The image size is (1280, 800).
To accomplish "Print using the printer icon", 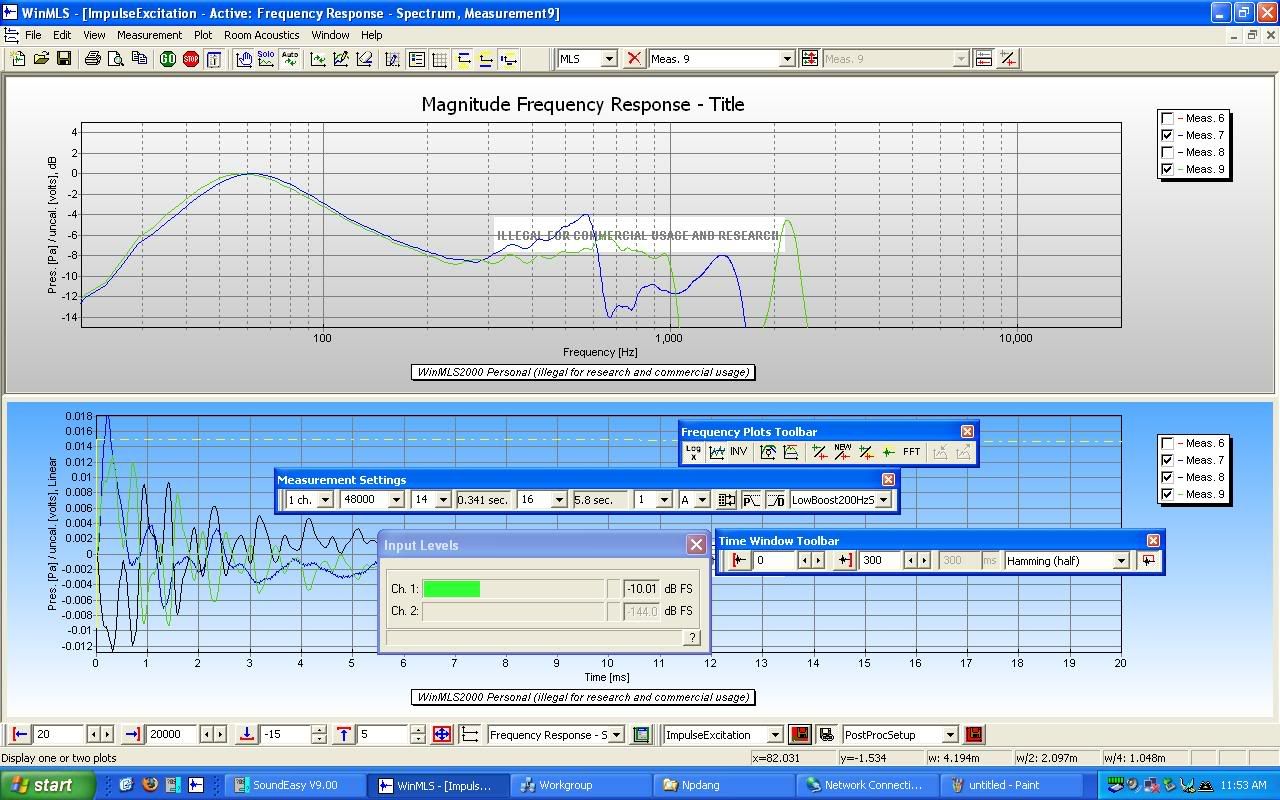I will click(x=93, y=59).
